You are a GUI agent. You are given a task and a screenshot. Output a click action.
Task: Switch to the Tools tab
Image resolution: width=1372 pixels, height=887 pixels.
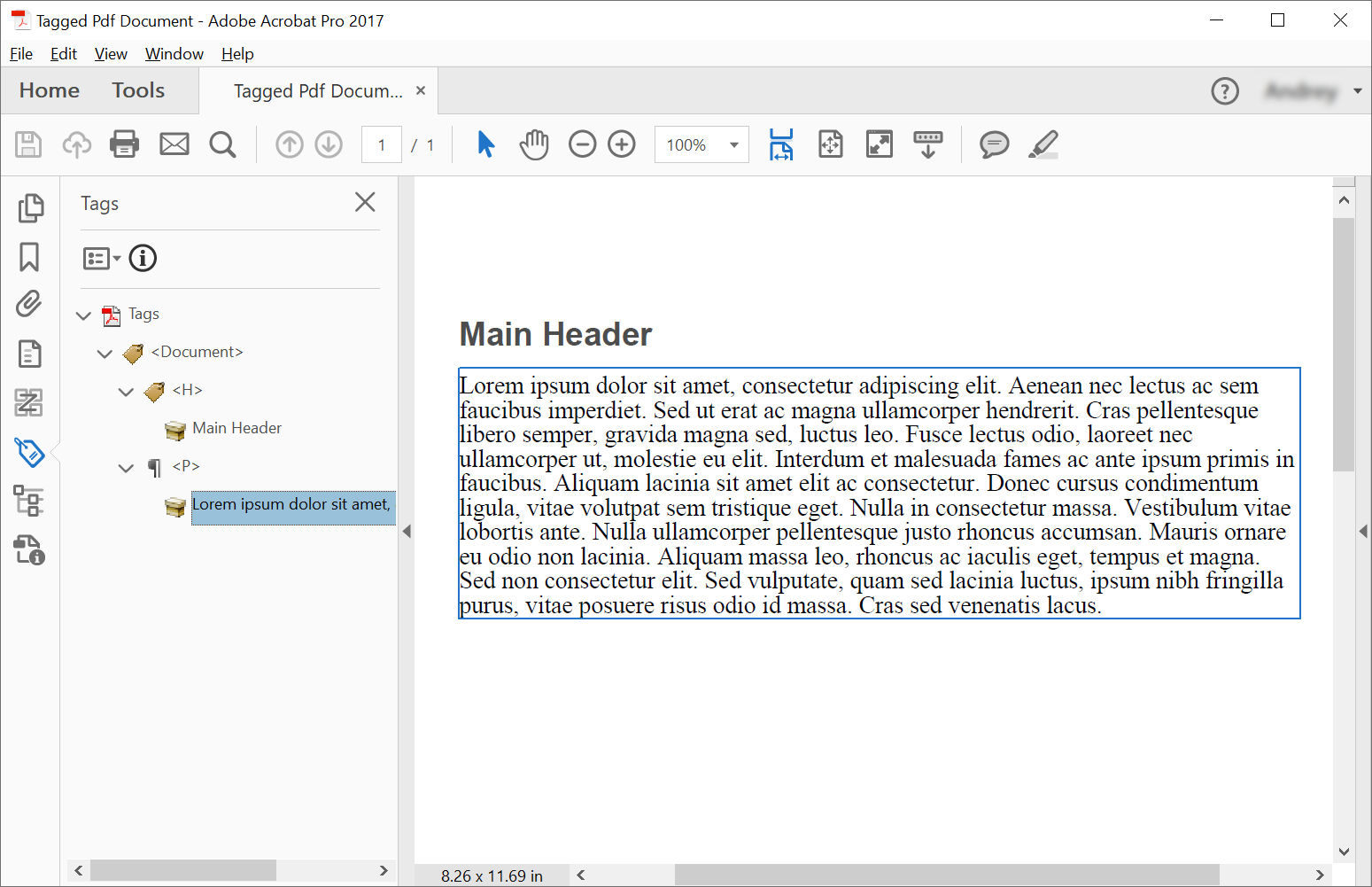point(138,90)
